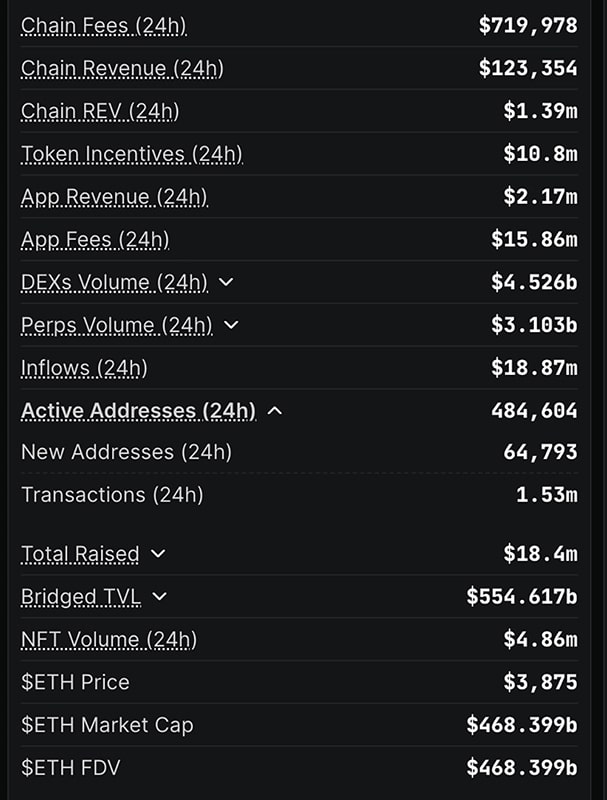
Task: Click the Chain Revenue (24h) label
Action: [122, 68]
